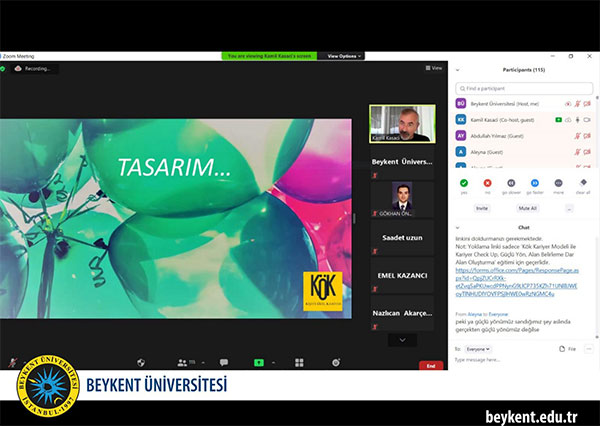Click the red End button
The height and width of the screenshot is (426, 600).
[431, 366]
